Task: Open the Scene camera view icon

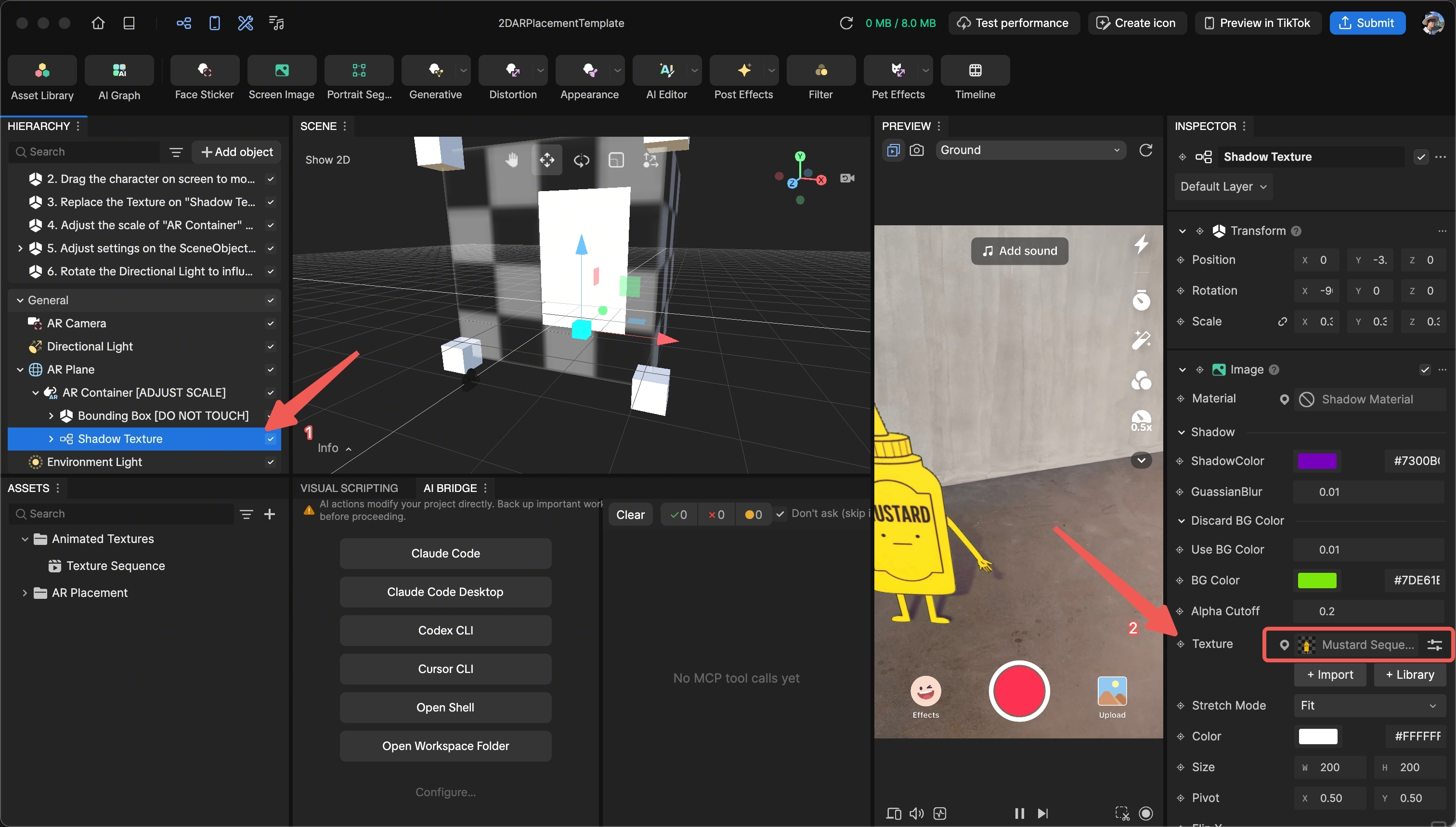Action: coord(847,179)
